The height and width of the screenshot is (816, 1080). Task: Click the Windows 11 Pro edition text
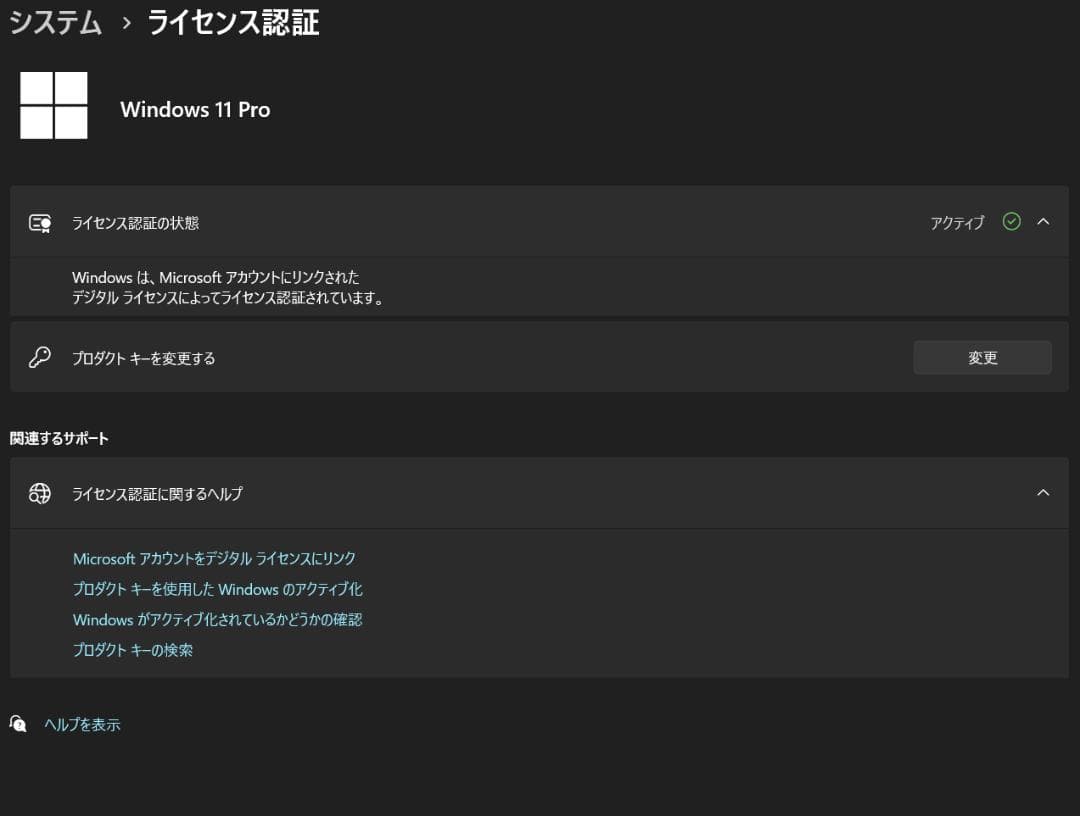pyautogui.click(x=196, y=109)
